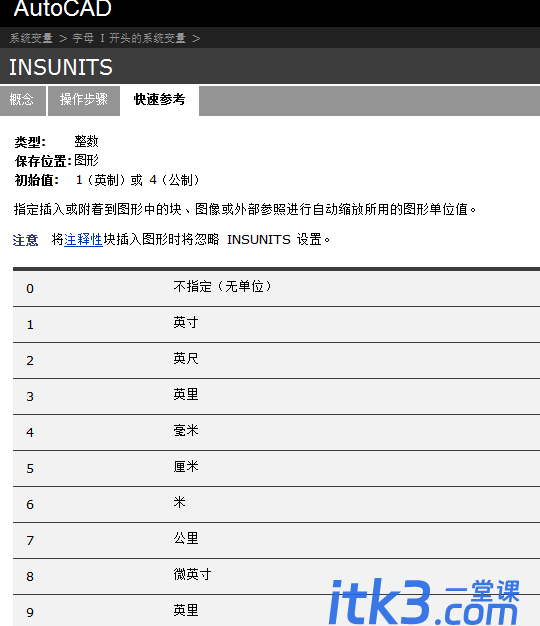Switch to the 操作步骤 tab
The height and width of the screenshot is (626, 540).
pyautogui.click(x=84, y=100)
